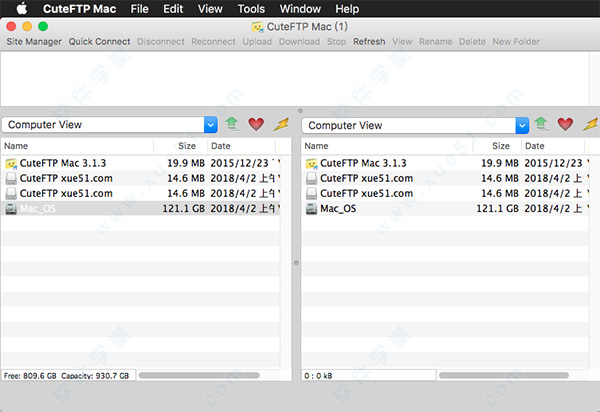This screenshot has height=412, width=600.
Task: Click the log panel divider handle
Action: point(300,111)
